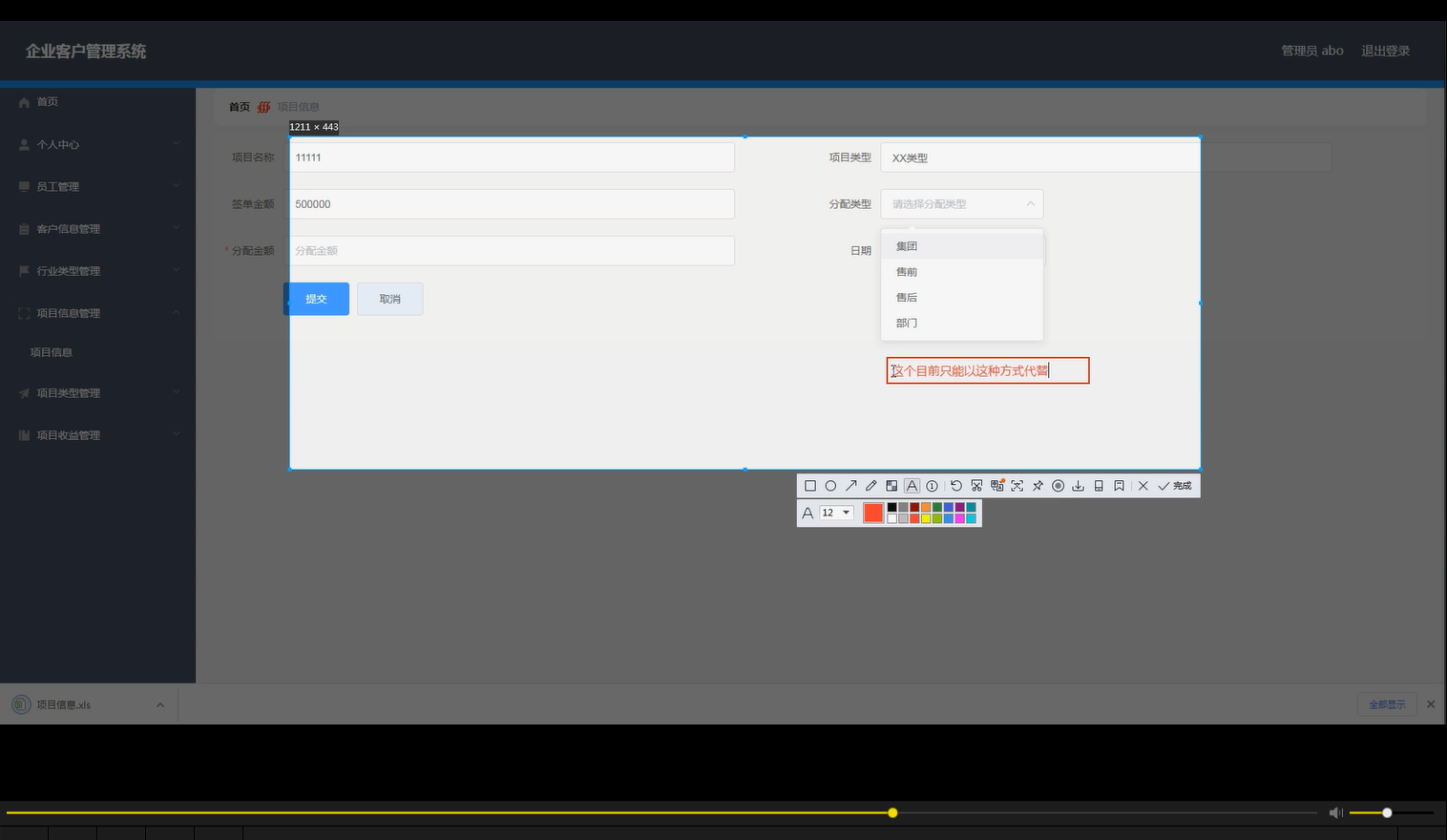Pick the yellow color swatch
Screen dimensions: 1447x840
[926, 518]
